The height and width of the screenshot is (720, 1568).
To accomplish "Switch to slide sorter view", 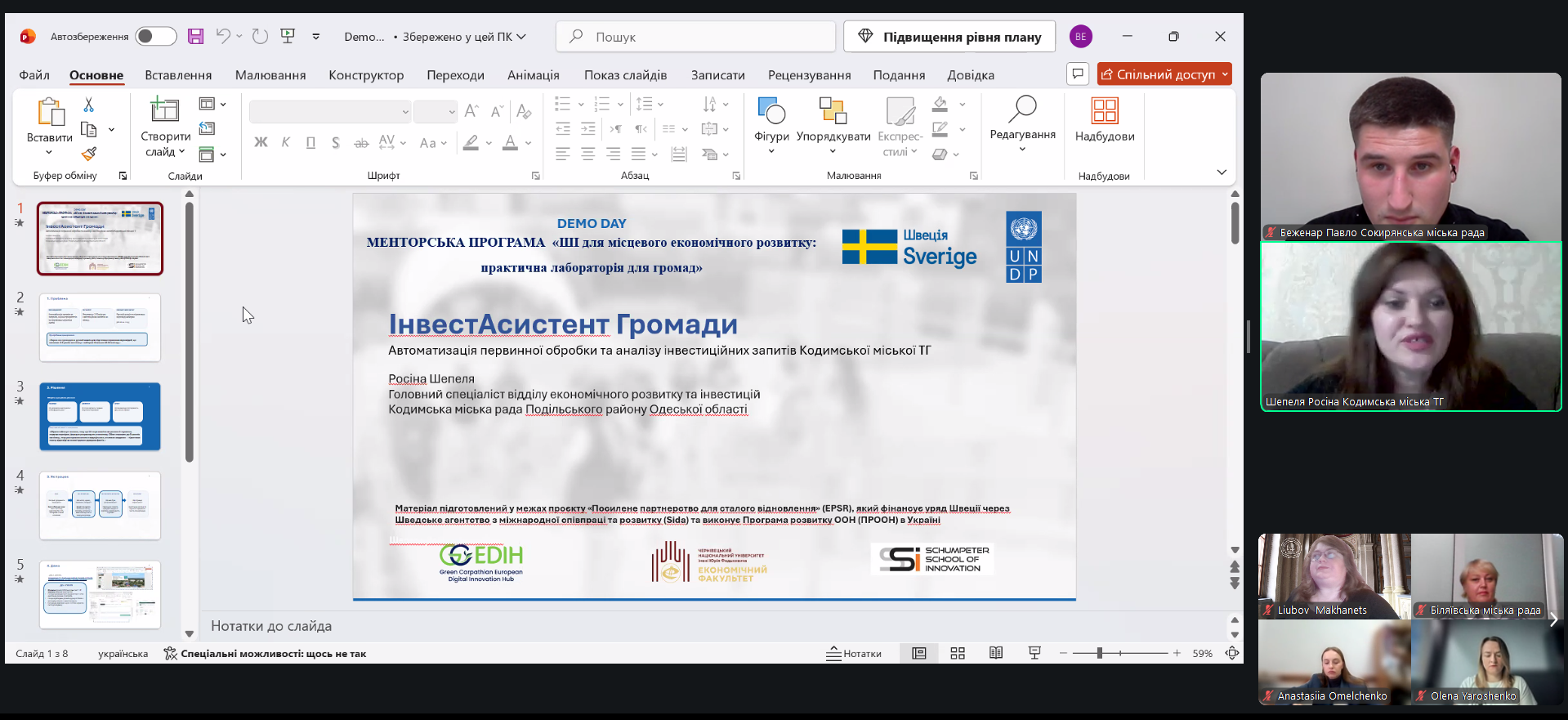I will 958,653.
